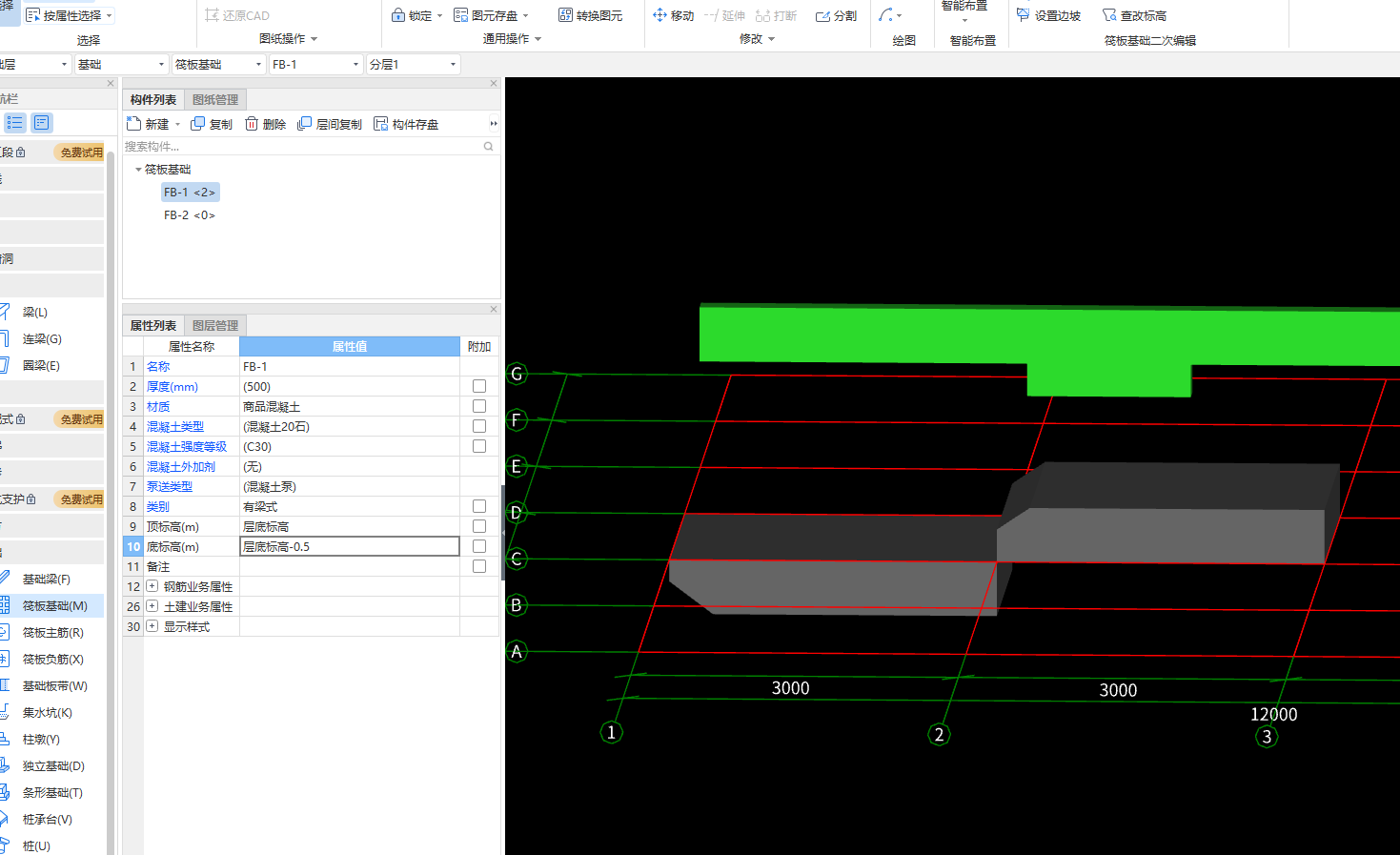The image size is (1400, 855).
Task: Tick the 附加 checkbox for 底标高(m)
Action: coord(479,546)
